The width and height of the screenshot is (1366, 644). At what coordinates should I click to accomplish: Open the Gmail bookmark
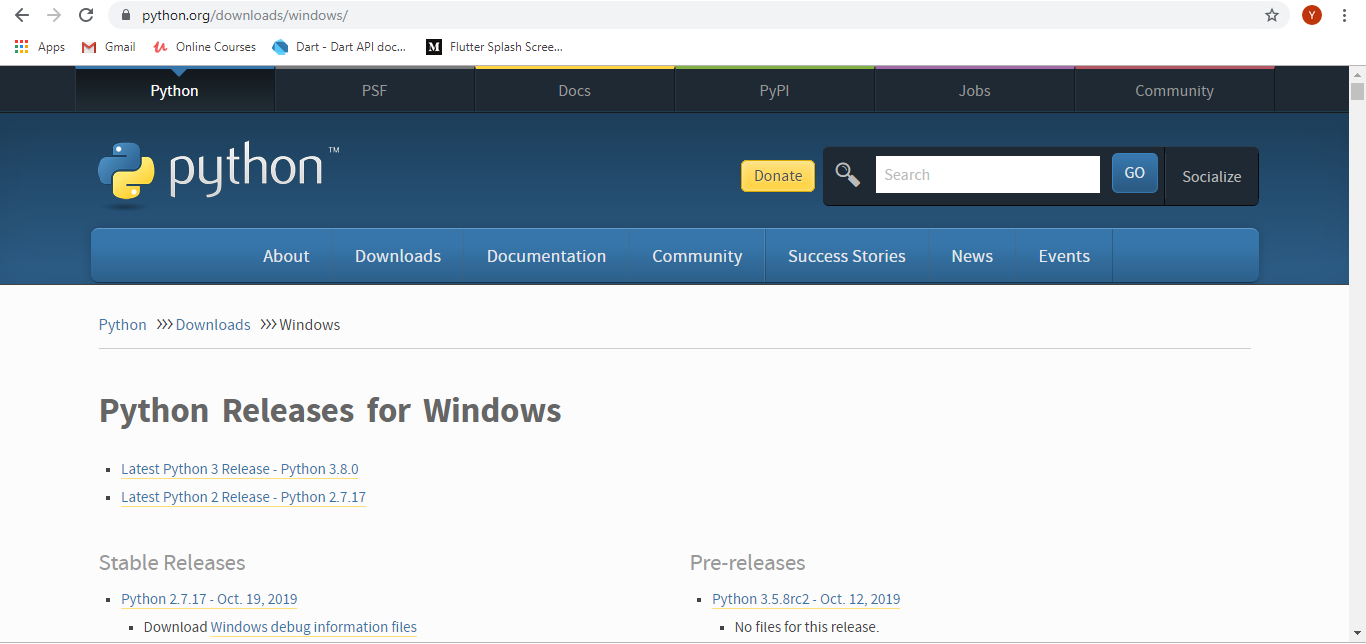tap(108, 46)
